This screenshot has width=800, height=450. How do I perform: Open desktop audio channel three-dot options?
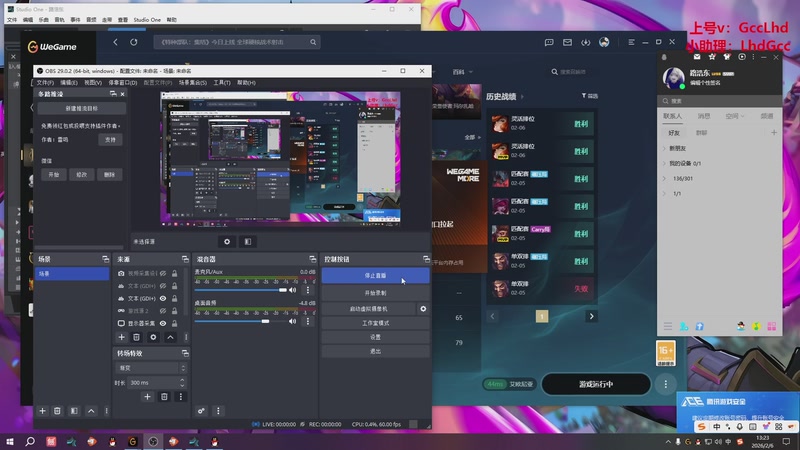point(308,321)
